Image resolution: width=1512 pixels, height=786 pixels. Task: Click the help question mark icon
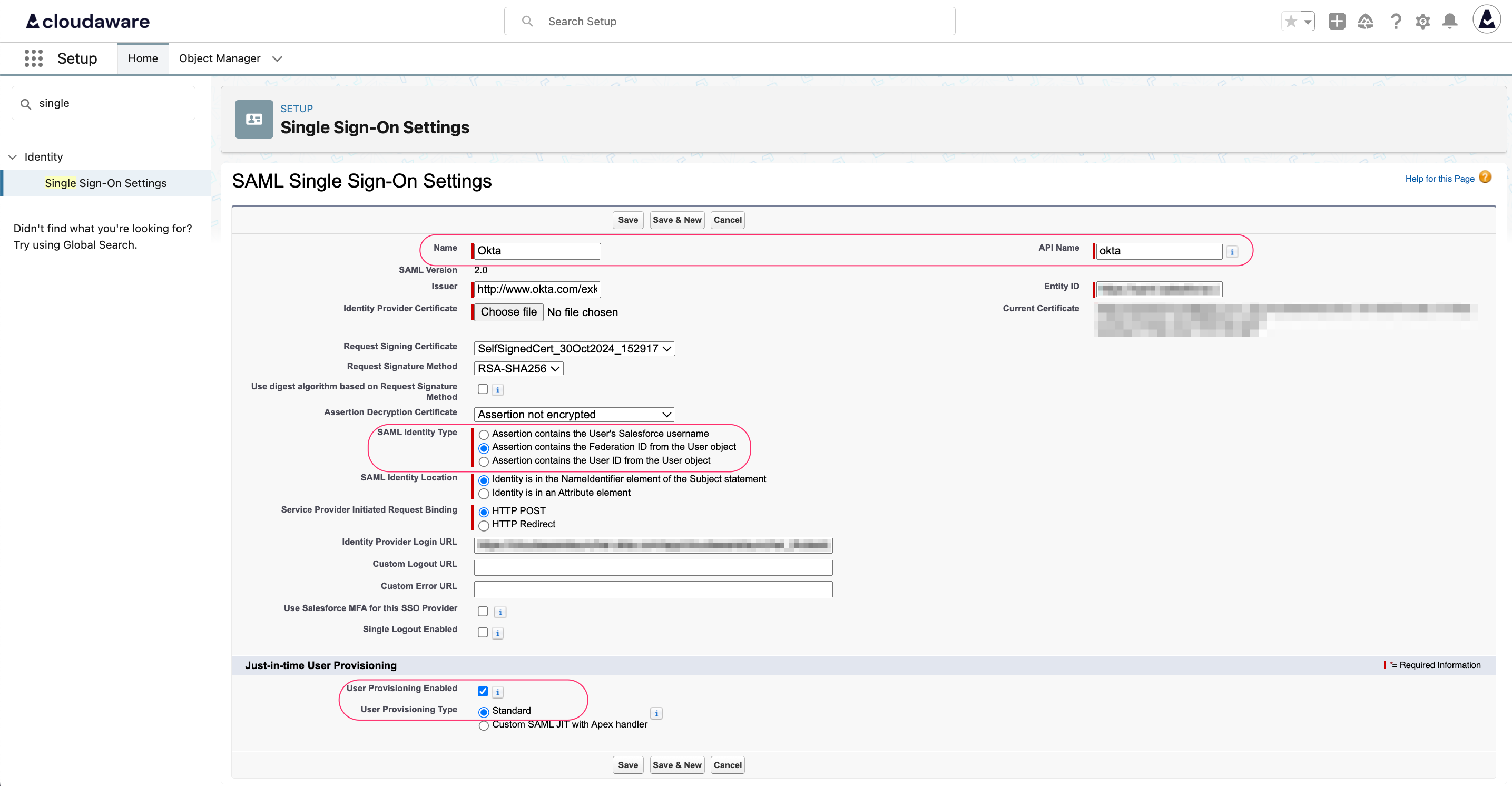pos(1396,21)
